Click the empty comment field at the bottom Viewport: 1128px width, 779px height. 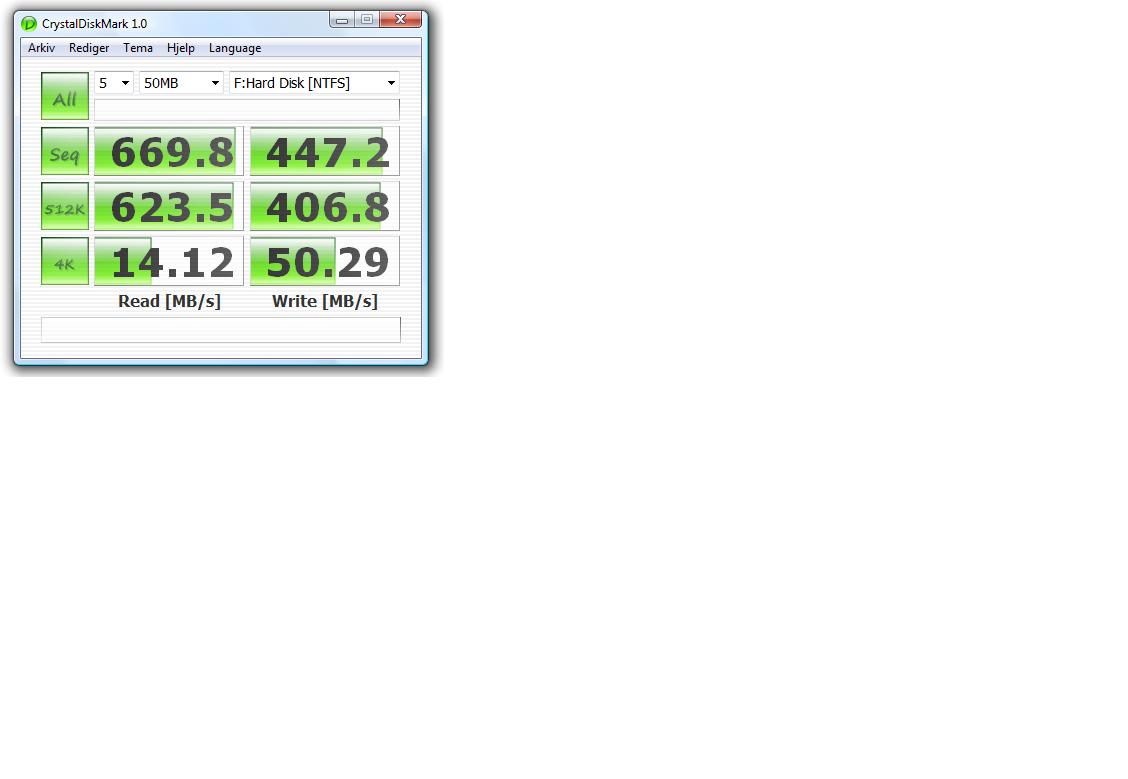click(x=221, y=330)
